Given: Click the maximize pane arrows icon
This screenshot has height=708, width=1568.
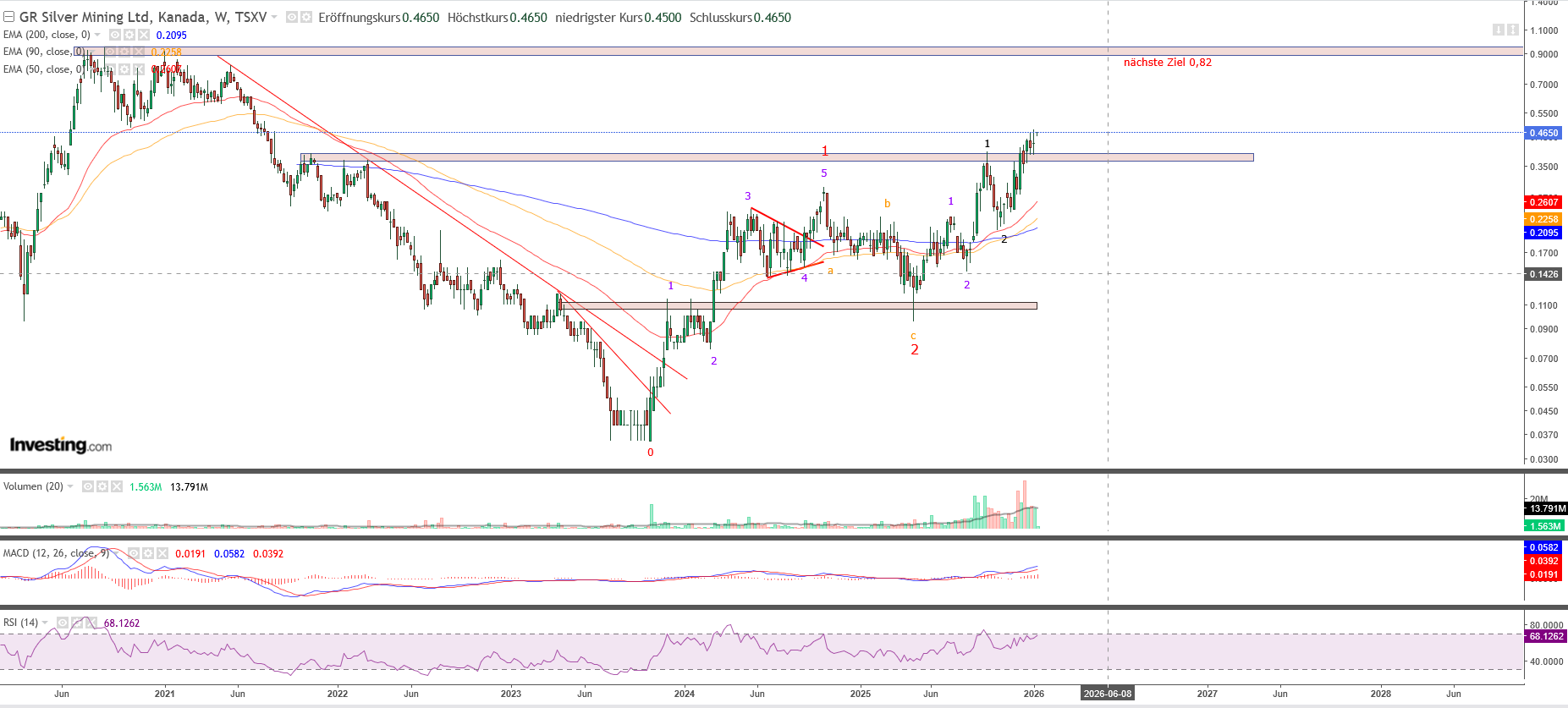Looking at the screenshot, I should (1512, 30).
